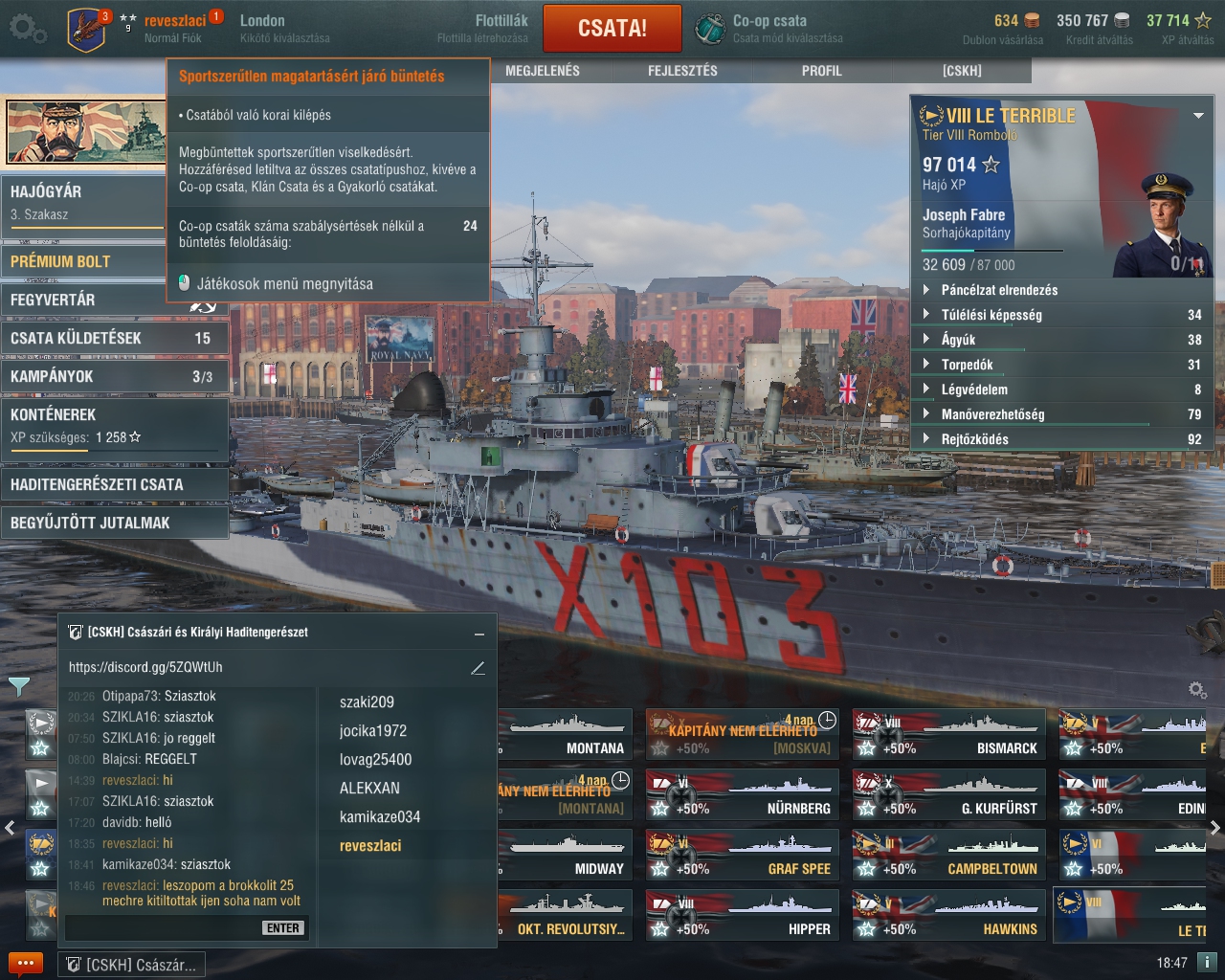Expand Túlélési képesség section
The width and height of the screenshot is (1225, 980).
click(x=1062, y=315)
